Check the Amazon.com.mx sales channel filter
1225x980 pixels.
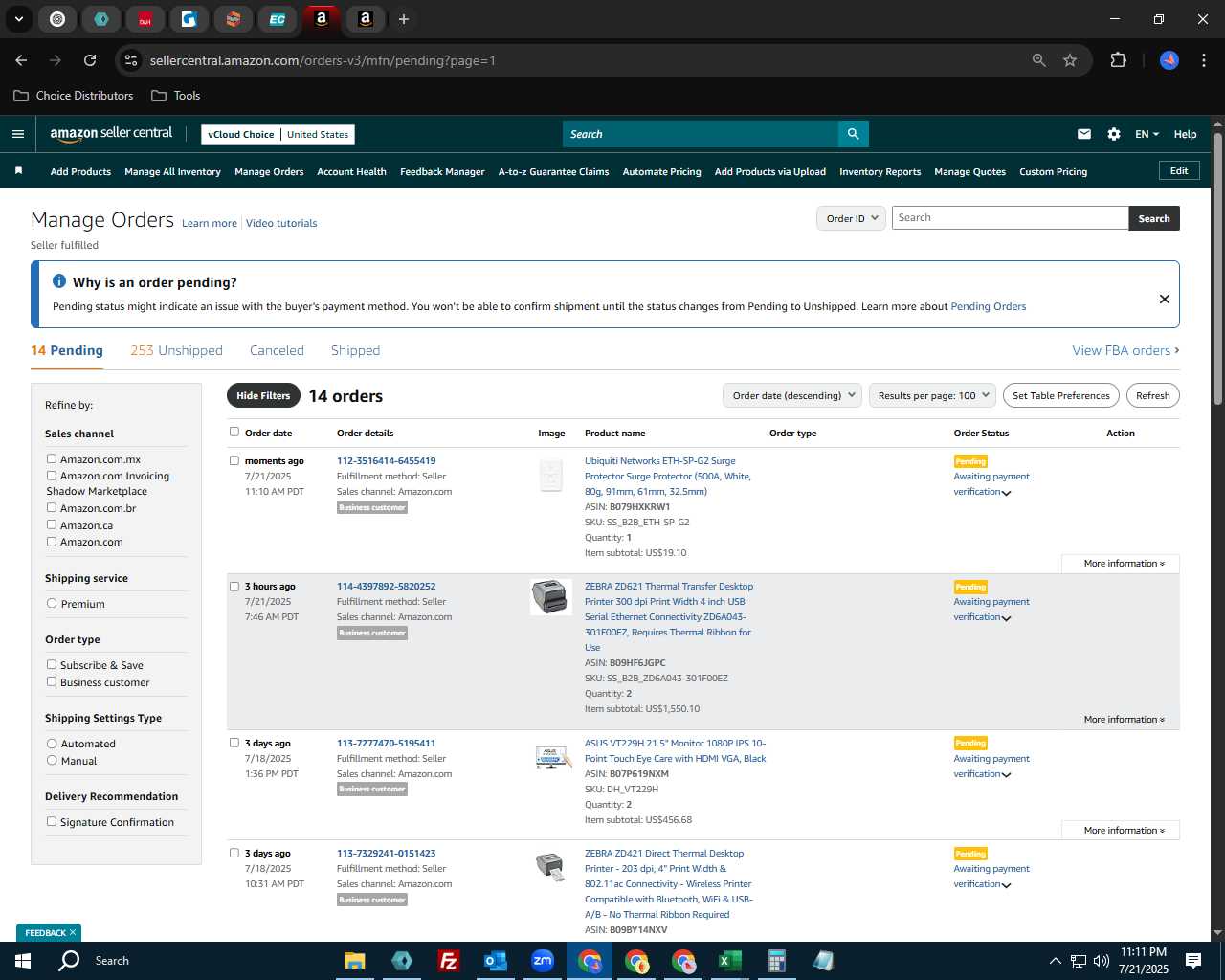(x=52, y=459)
